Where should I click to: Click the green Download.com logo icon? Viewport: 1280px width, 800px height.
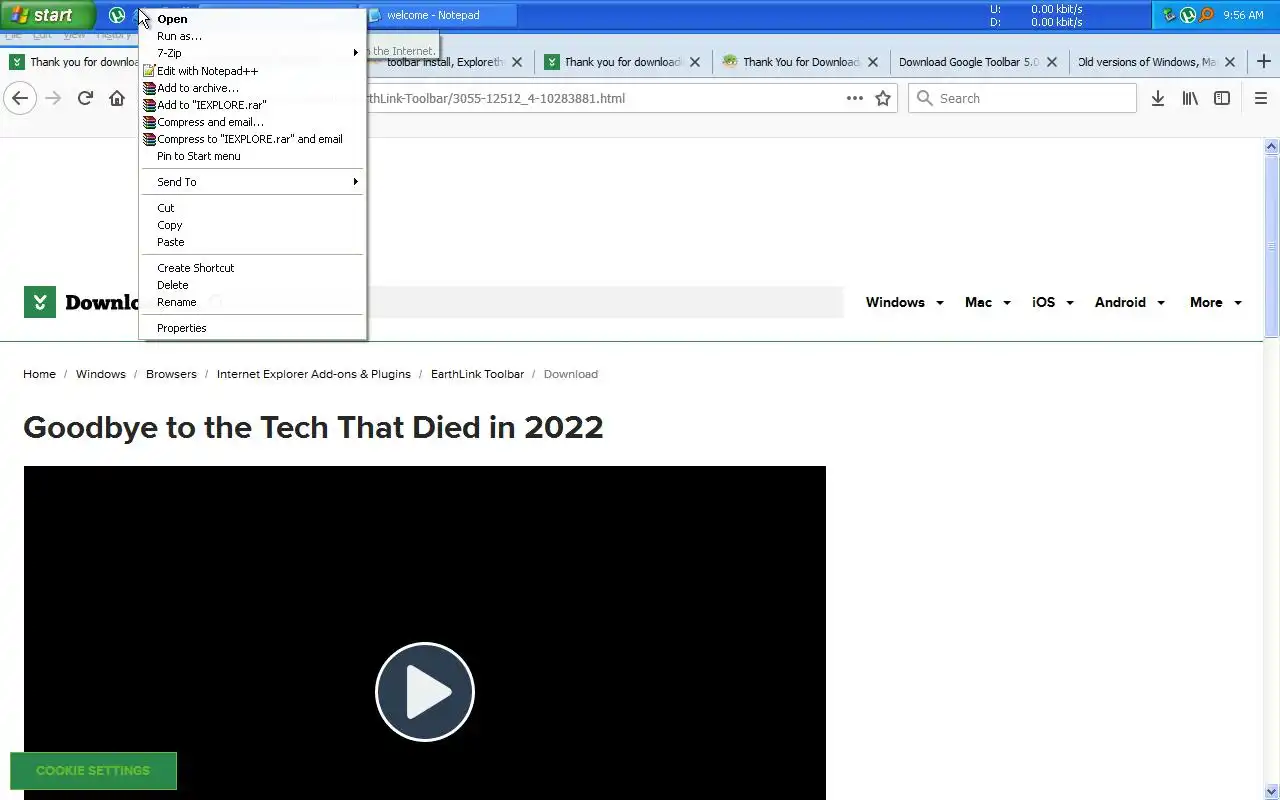tap(40, 302)
